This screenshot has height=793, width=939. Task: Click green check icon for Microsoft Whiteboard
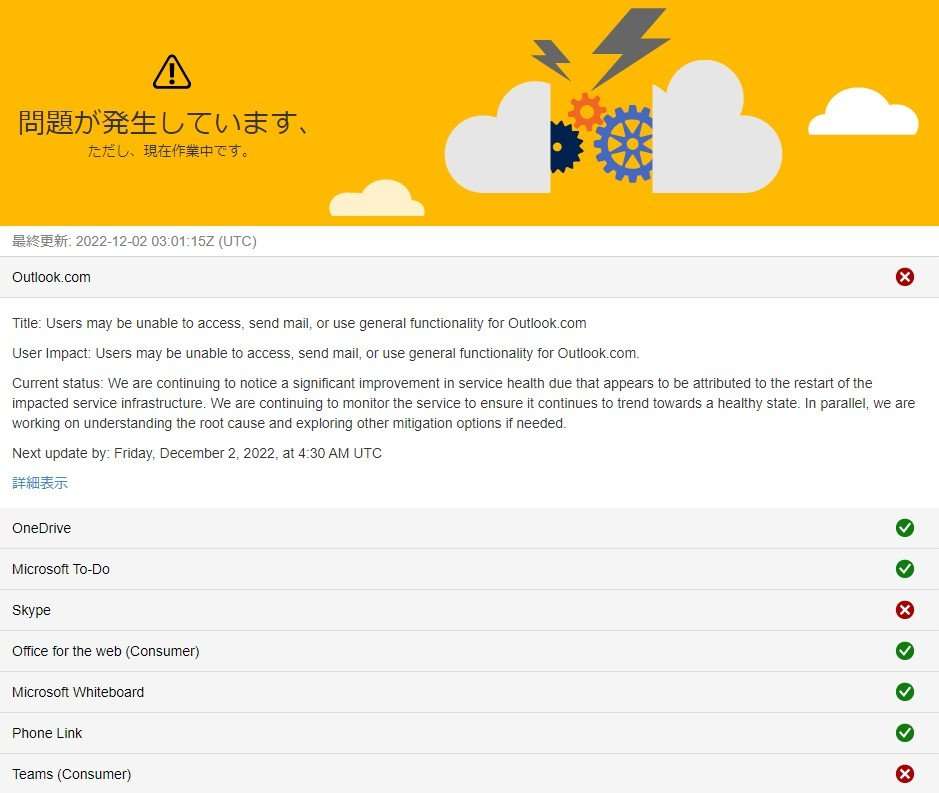904,692
